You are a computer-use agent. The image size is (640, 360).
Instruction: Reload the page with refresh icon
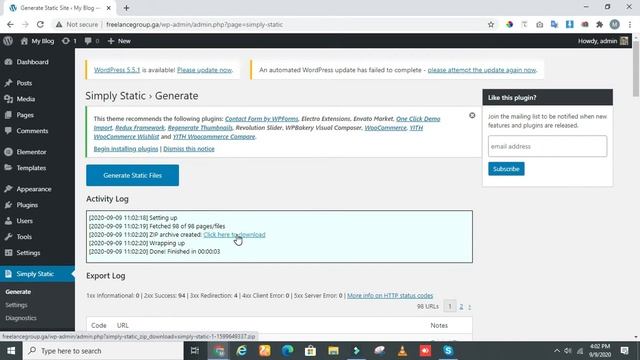click(x=40, y=24)
